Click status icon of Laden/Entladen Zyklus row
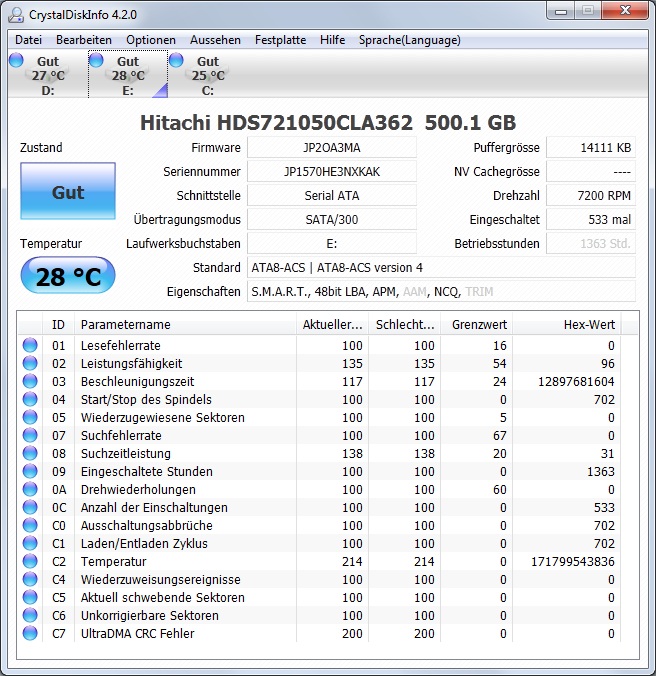Image resolution: width=656 pixels, height=676 pixels. click(x=30, y=543)
